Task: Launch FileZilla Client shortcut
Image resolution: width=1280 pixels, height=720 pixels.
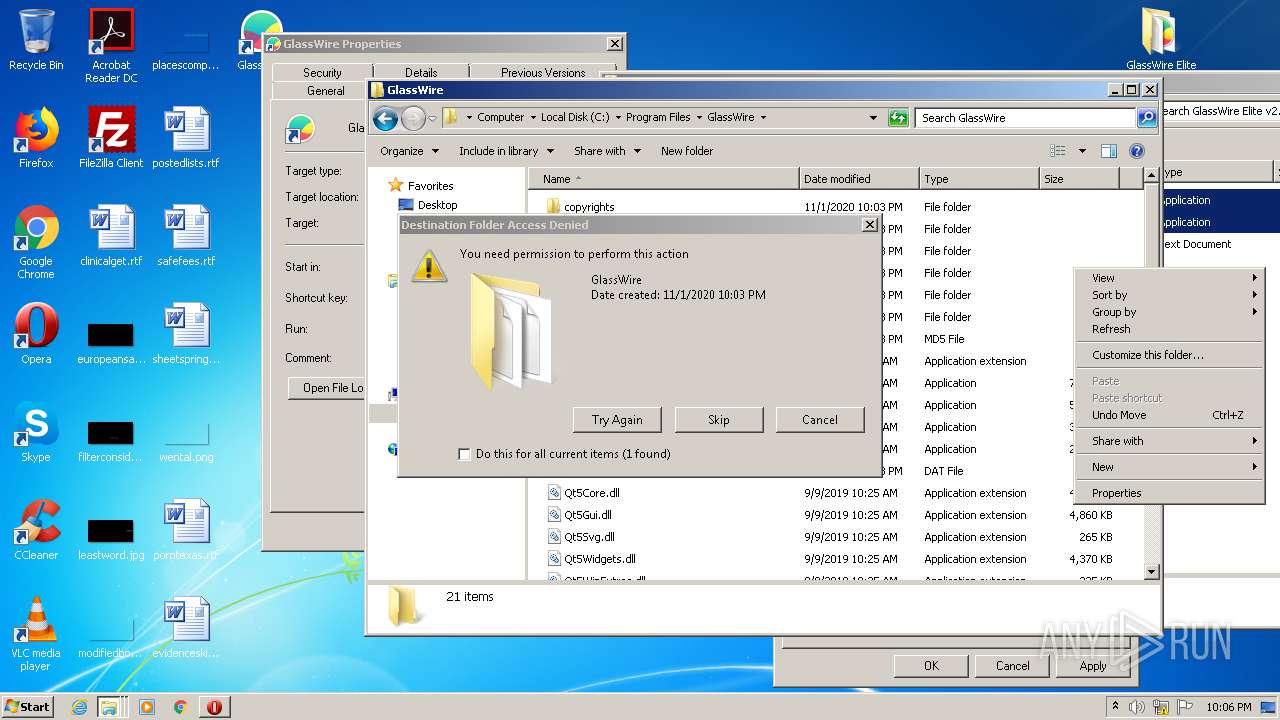Action: click(x=111, y=138)
